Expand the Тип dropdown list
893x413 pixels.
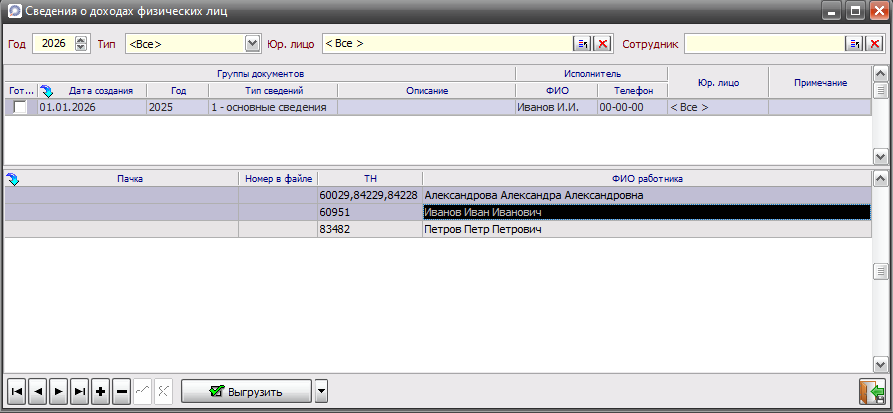[252, 44]
